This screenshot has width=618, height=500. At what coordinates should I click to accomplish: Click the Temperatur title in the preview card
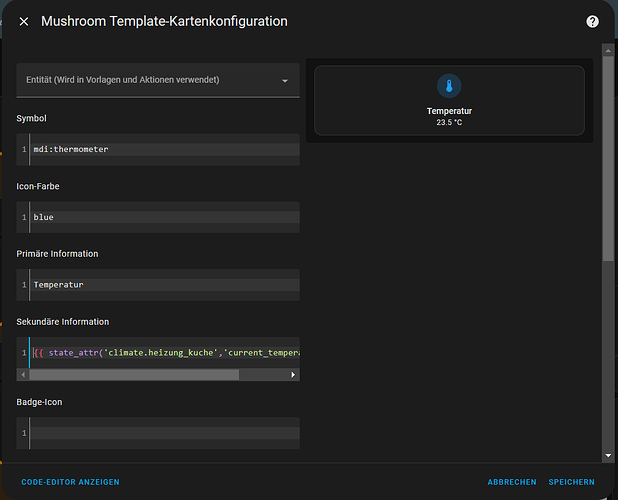(x=449, y=111)
